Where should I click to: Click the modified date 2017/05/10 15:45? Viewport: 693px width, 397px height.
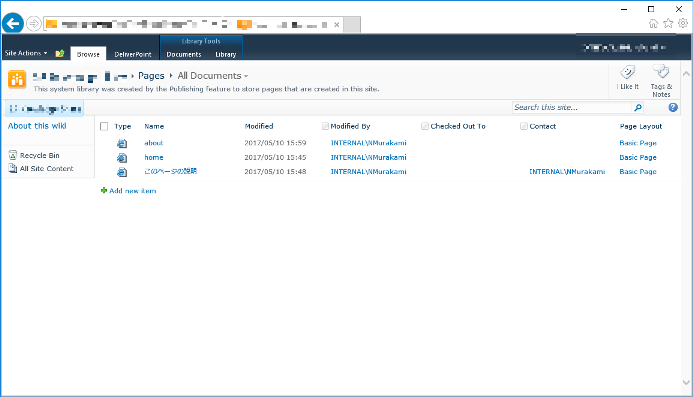275,157
